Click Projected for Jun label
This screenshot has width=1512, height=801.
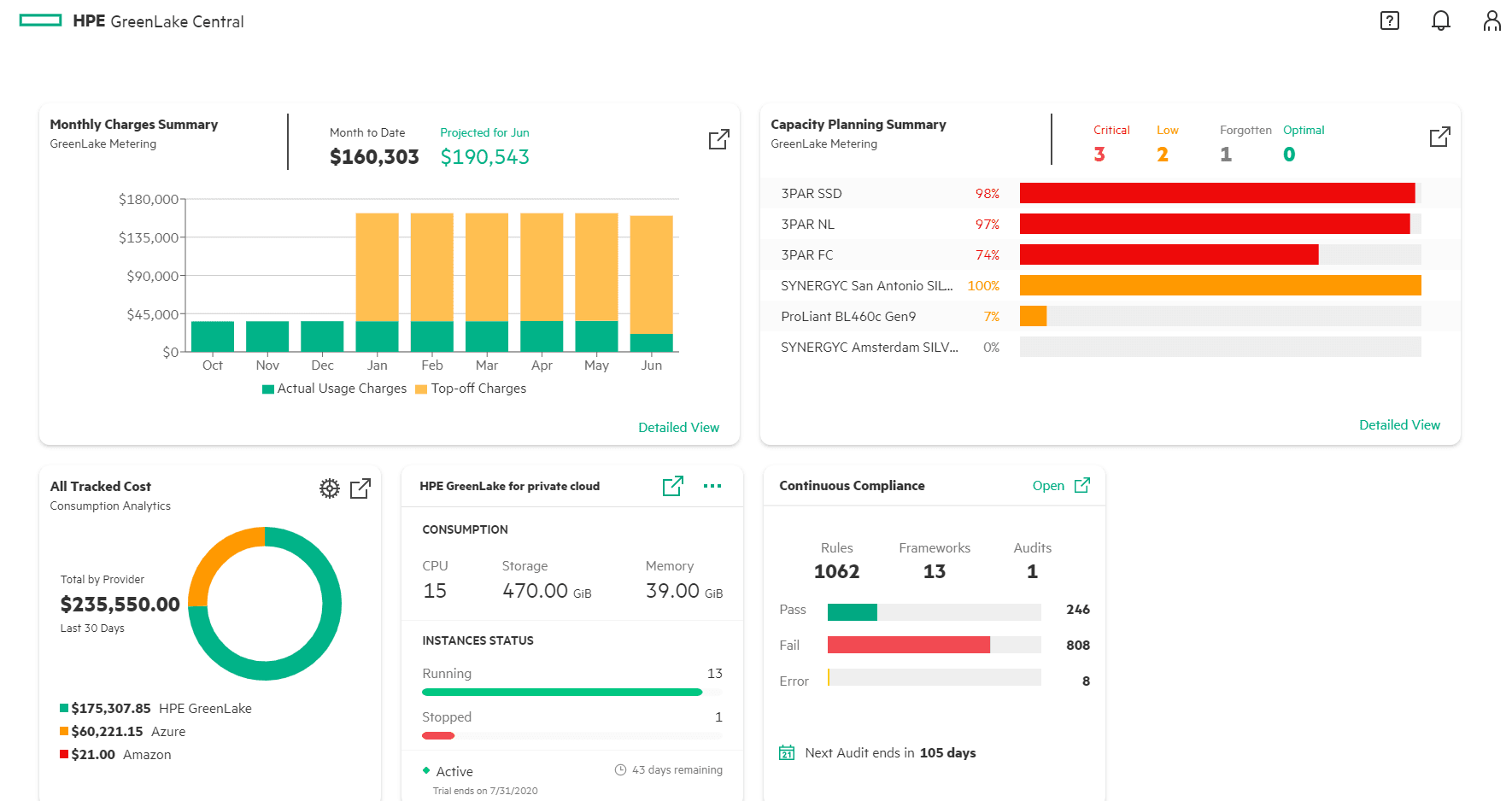484,132
